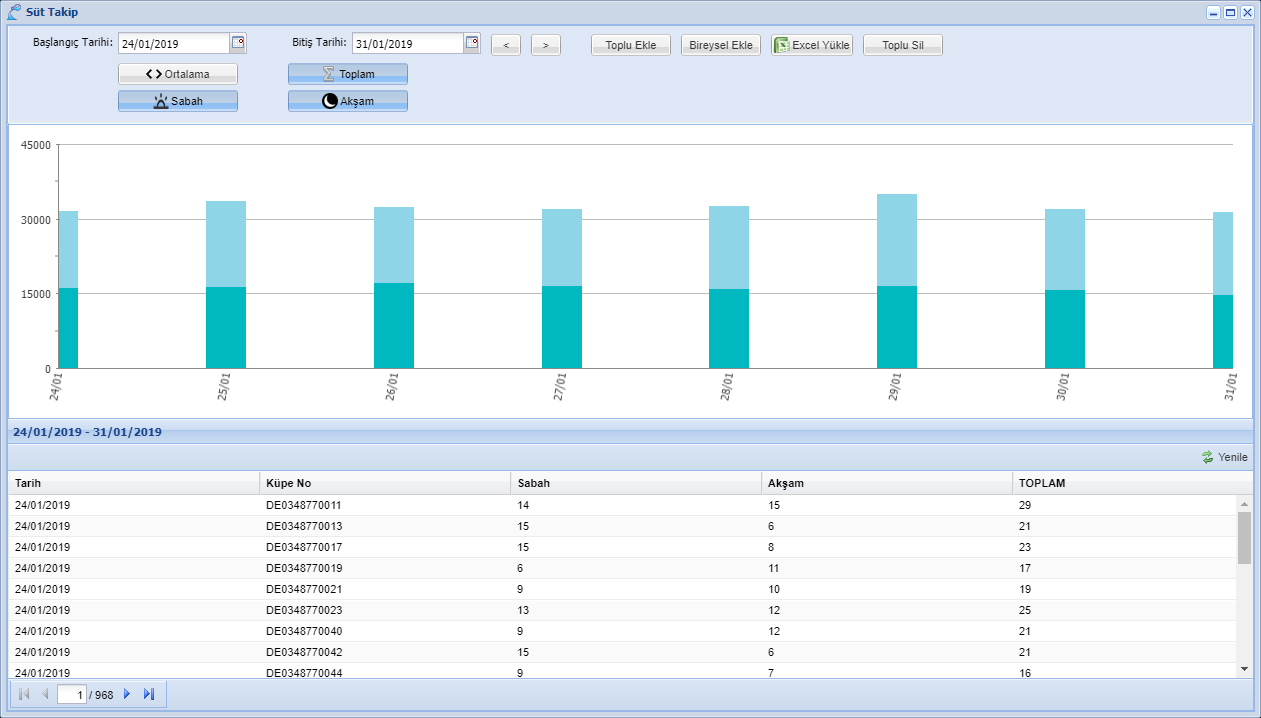Toggle the Sabah morning filter

pyautogui.click(x=178, y=101)
